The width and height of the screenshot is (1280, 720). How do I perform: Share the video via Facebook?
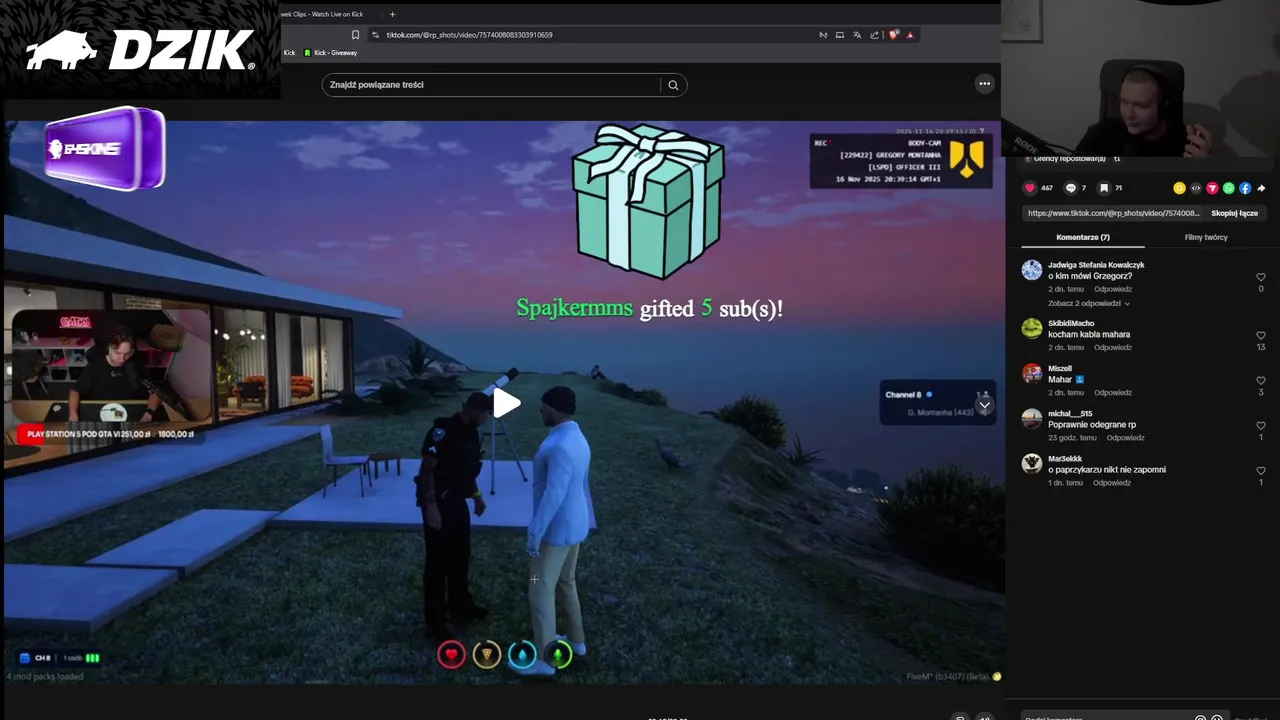tap(1245, 188)
